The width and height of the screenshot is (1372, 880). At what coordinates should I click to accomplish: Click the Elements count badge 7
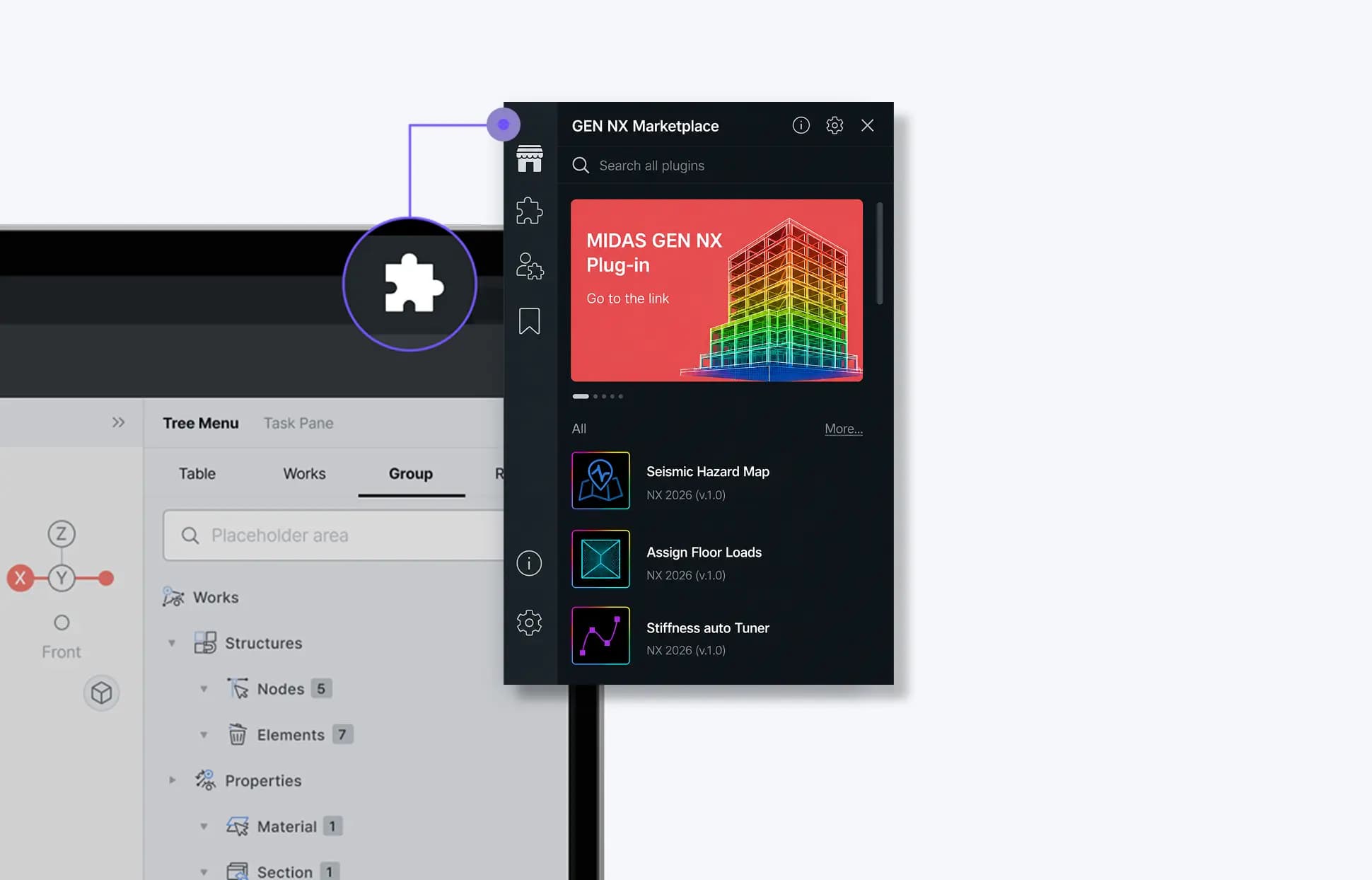tap(342, 734)
